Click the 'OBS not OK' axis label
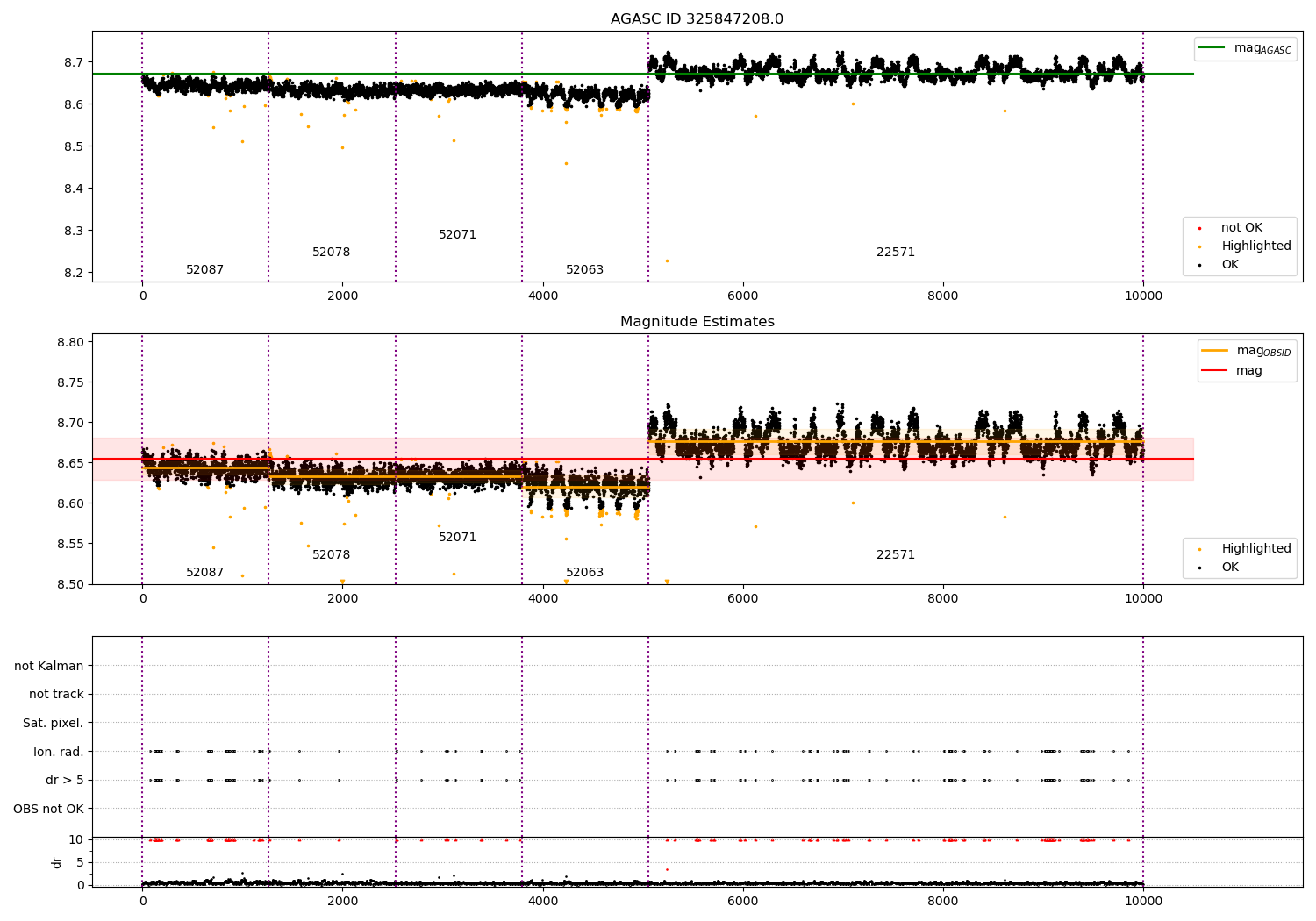This screenshot has width=1316, height=921. [x=49, y=809]
